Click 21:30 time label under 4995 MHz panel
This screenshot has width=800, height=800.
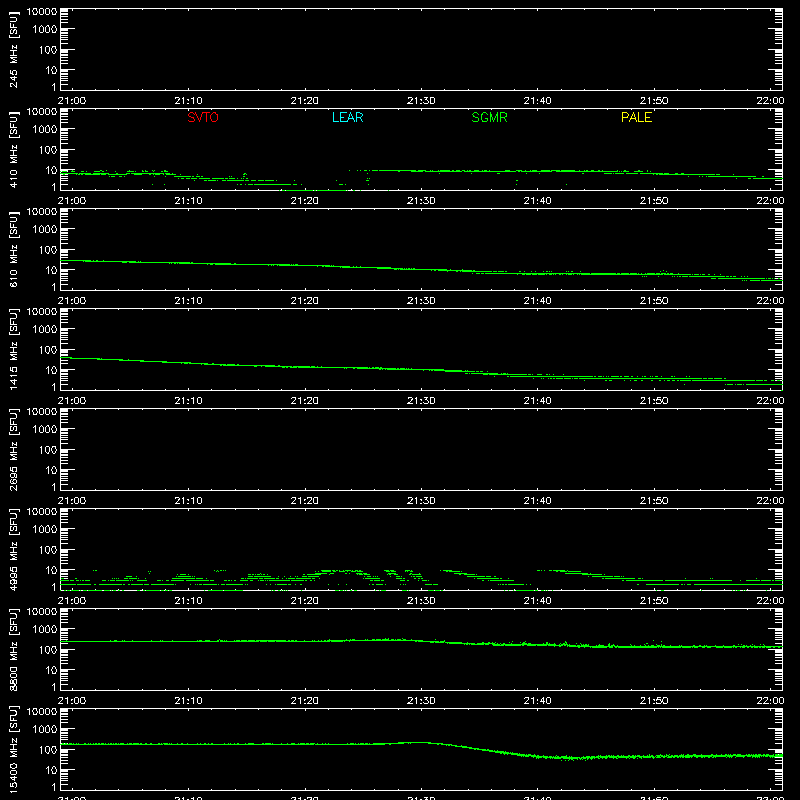(x=421, y=601)
